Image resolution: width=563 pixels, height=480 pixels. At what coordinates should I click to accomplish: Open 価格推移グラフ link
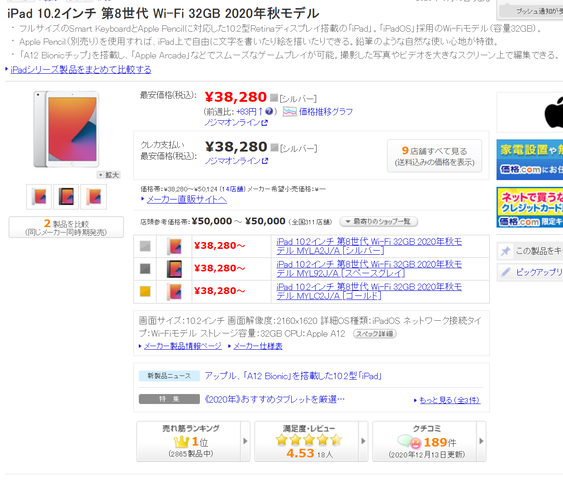pyautogui.click(x=326, y=112)
